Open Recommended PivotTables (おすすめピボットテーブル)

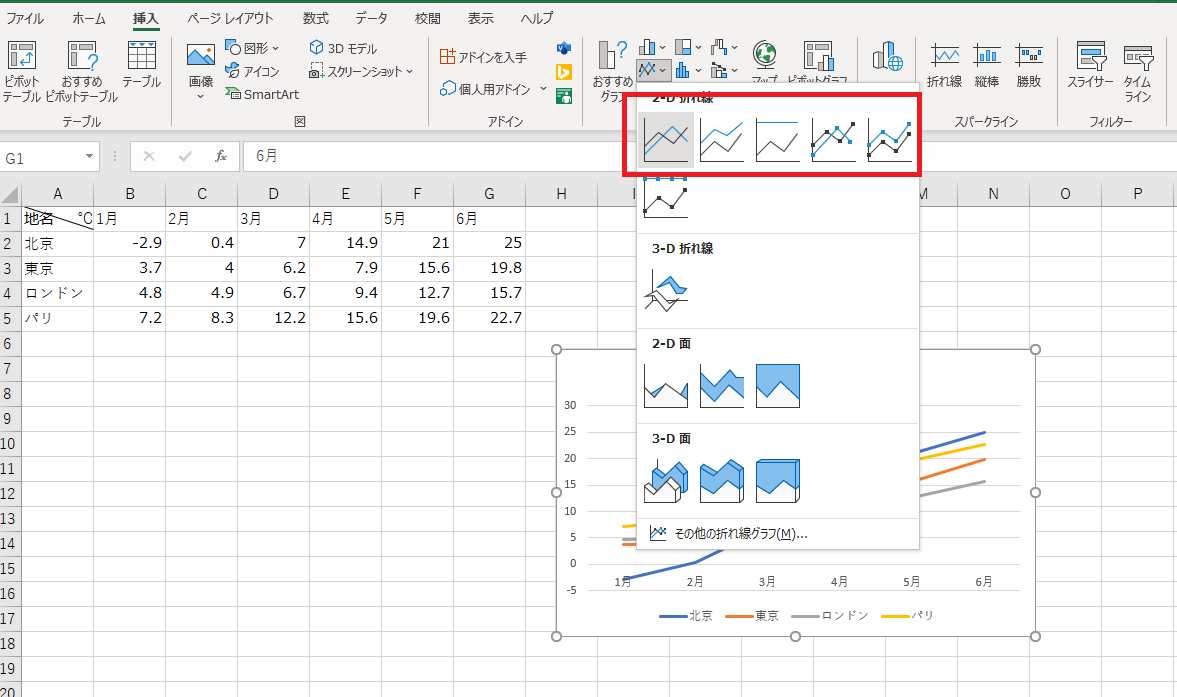pyautogui.click(x=82, y=72)
